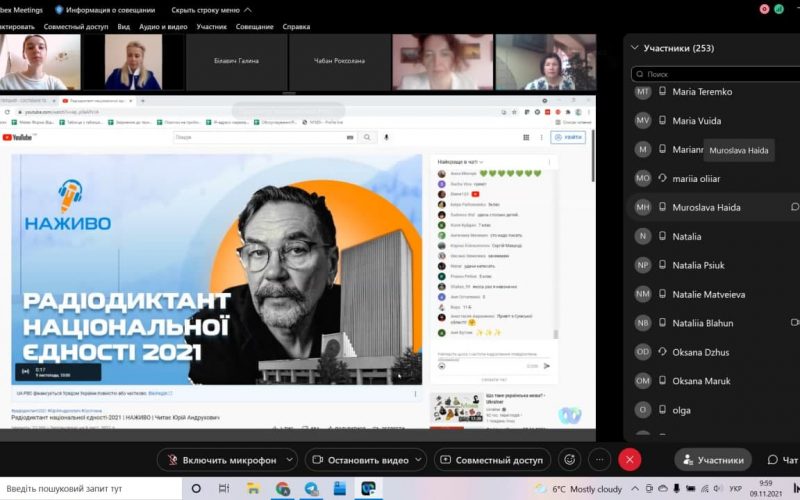Toggle camera with Остановить видео

pyautogui.click(x=359, y=460)
